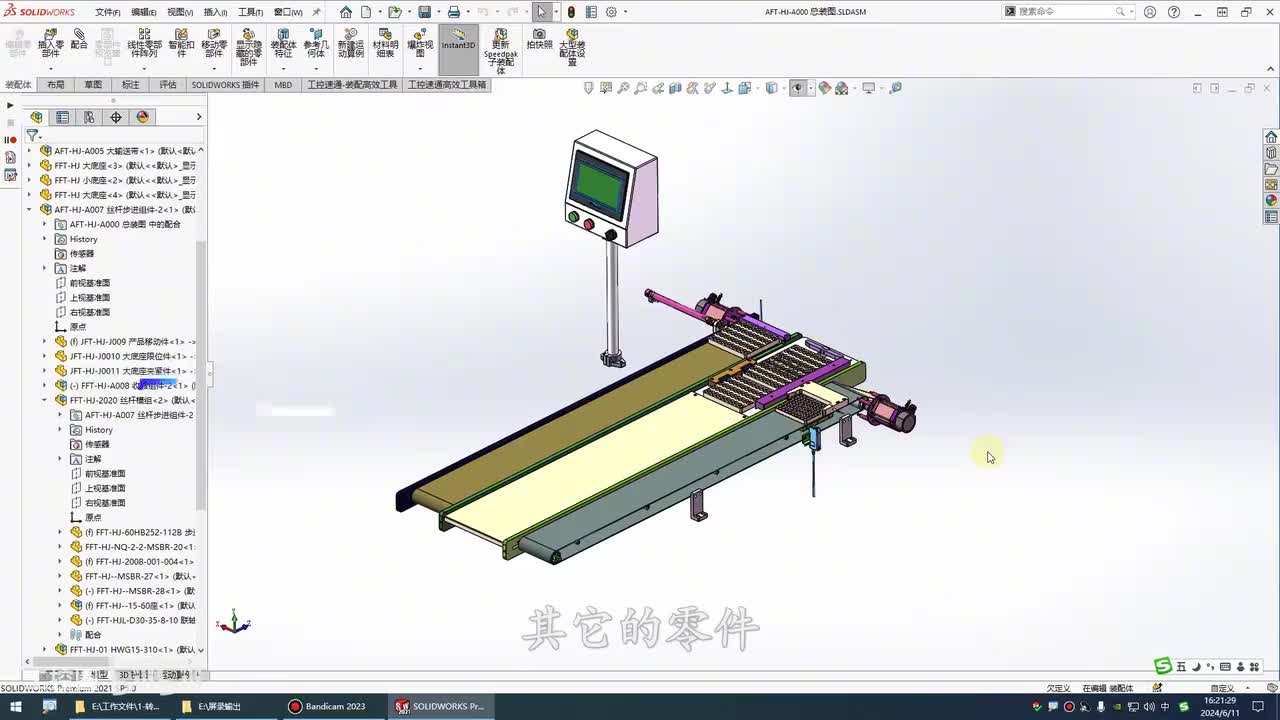
Task: Click the Help question mark button
Action: click(1174, 12)
